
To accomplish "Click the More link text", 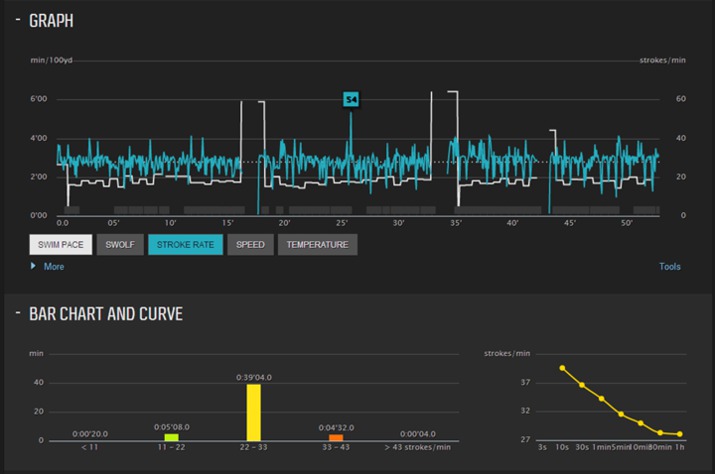I will (54, 266).
